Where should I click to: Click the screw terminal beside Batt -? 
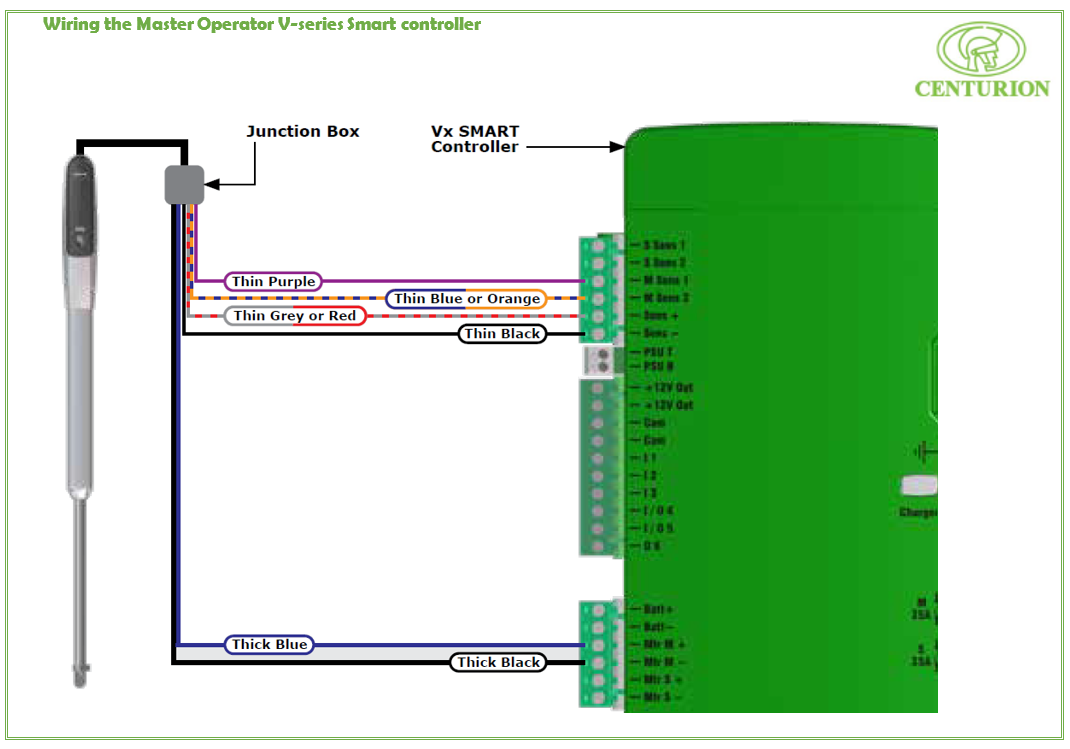click(x=598, y=628)
